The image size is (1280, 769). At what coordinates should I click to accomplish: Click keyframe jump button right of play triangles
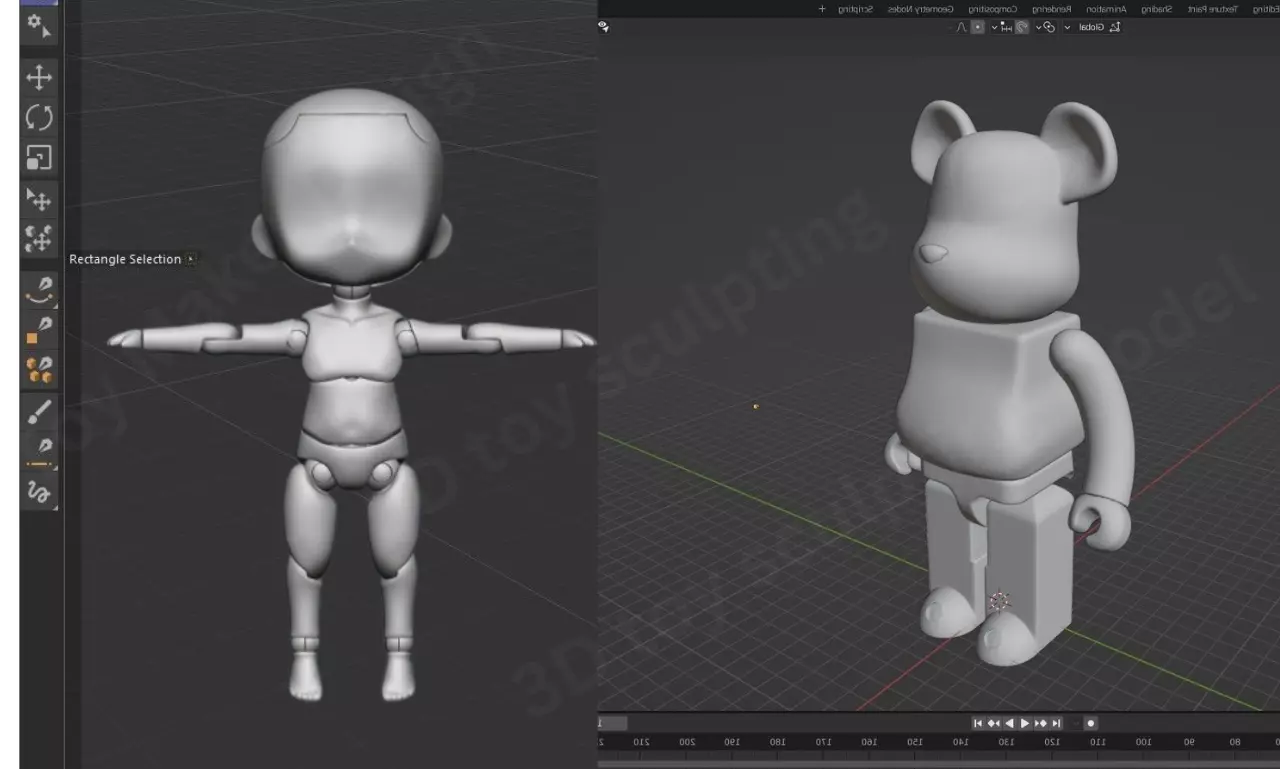[1041, 723]
